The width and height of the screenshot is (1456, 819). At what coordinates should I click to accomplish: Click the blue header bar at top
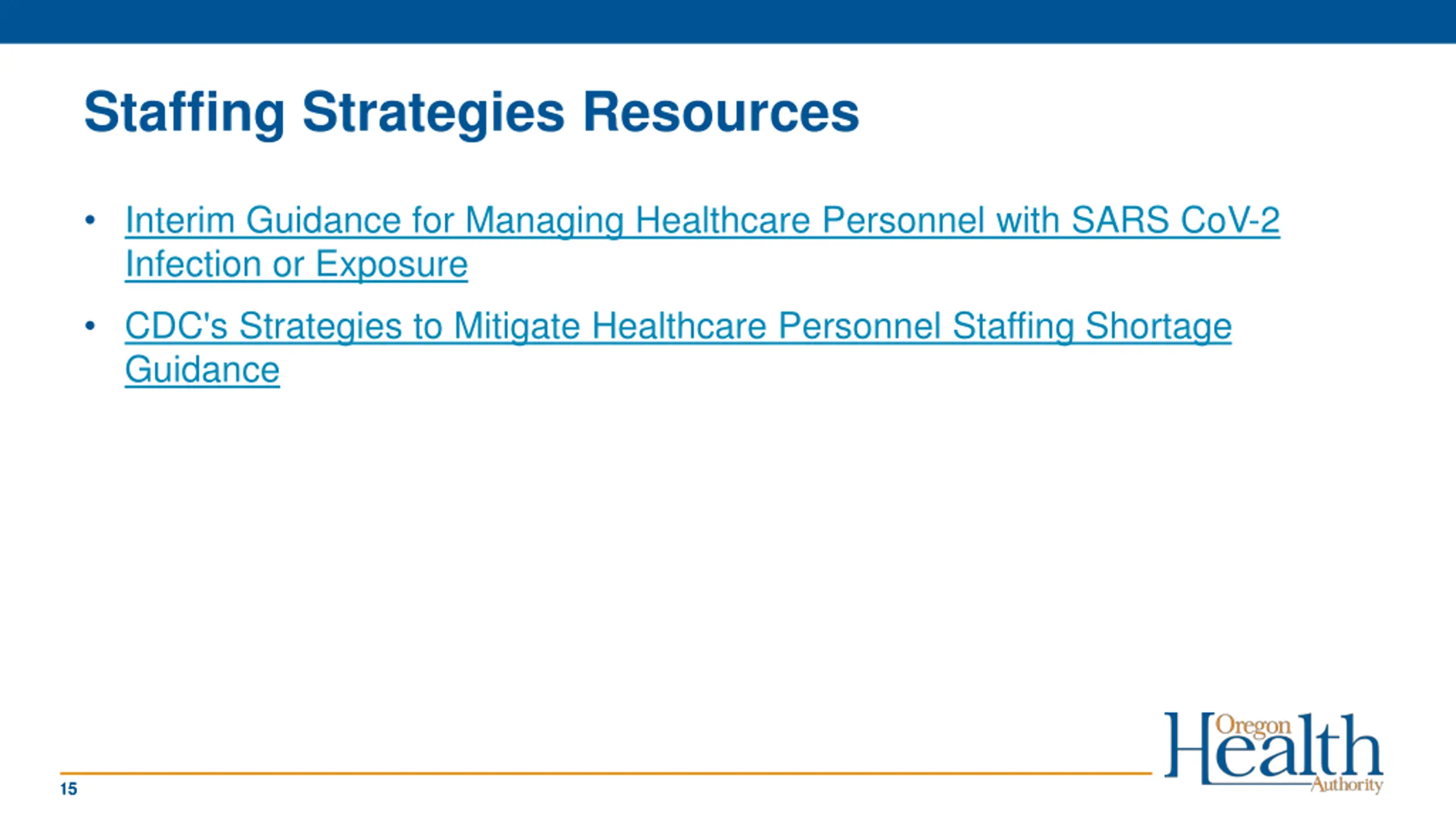pos(728,22)
